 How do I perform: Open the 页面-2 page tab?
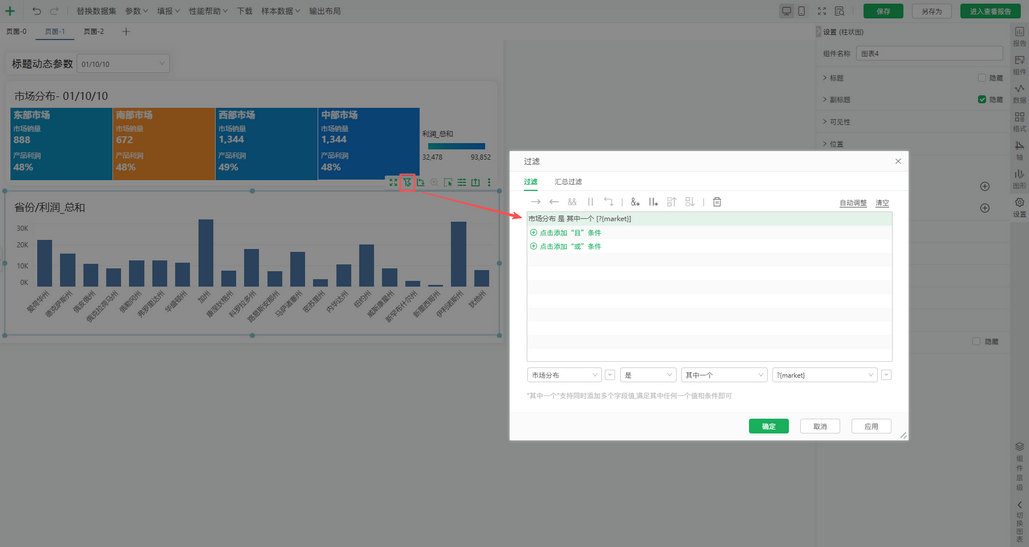pos(94,32)
